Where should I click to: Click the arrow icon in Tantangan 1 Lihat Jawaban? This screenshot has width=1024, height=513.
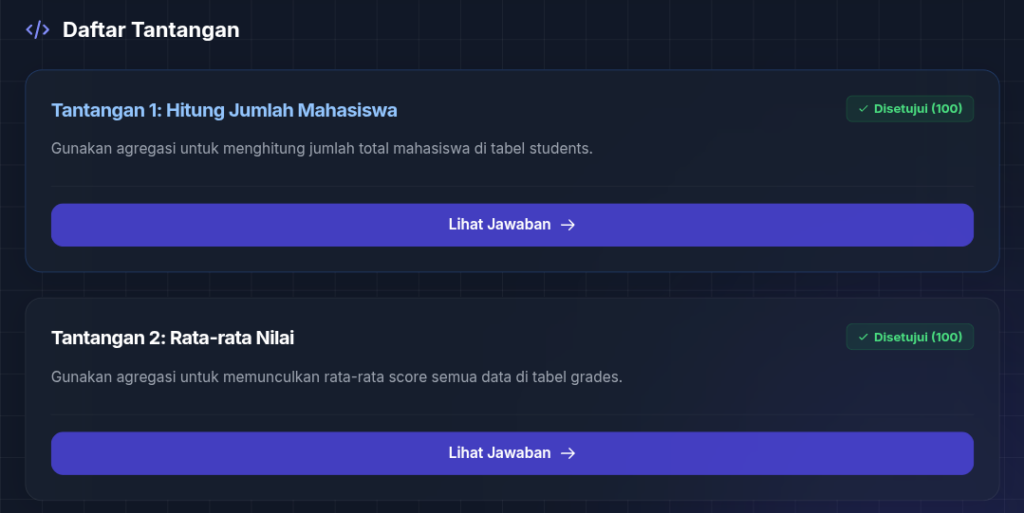(x=568, y=225)
